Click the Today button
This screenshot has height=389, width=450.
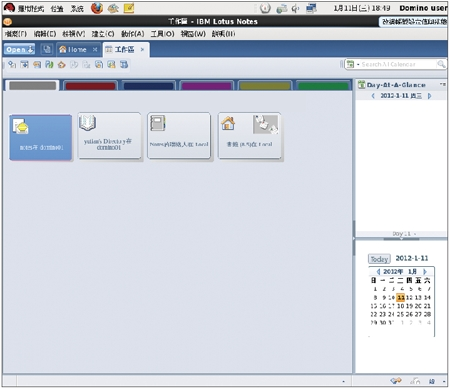[x=379, y=259]
